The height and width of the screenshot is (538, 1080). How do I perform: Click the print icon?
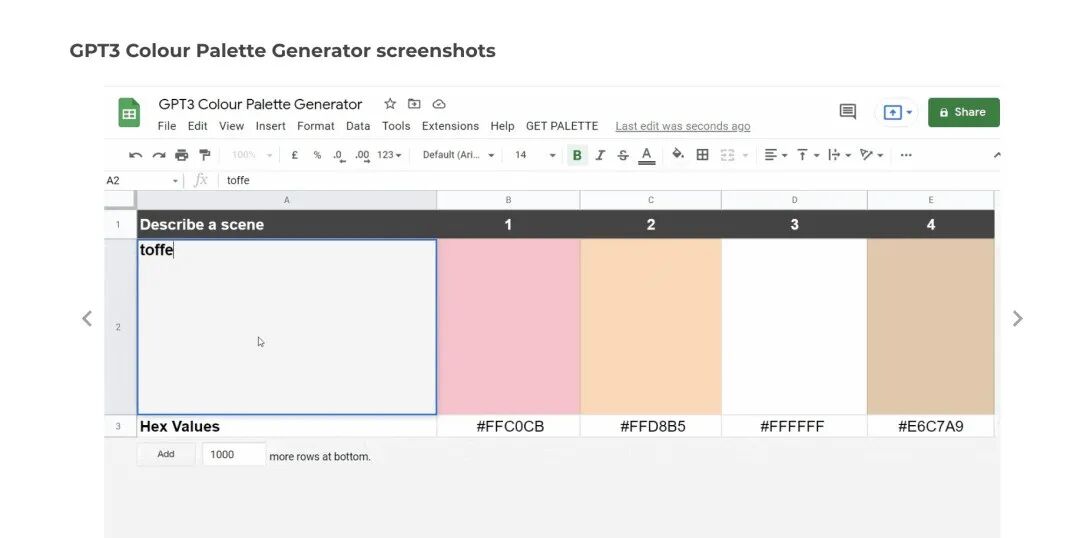tap(181, 155)
